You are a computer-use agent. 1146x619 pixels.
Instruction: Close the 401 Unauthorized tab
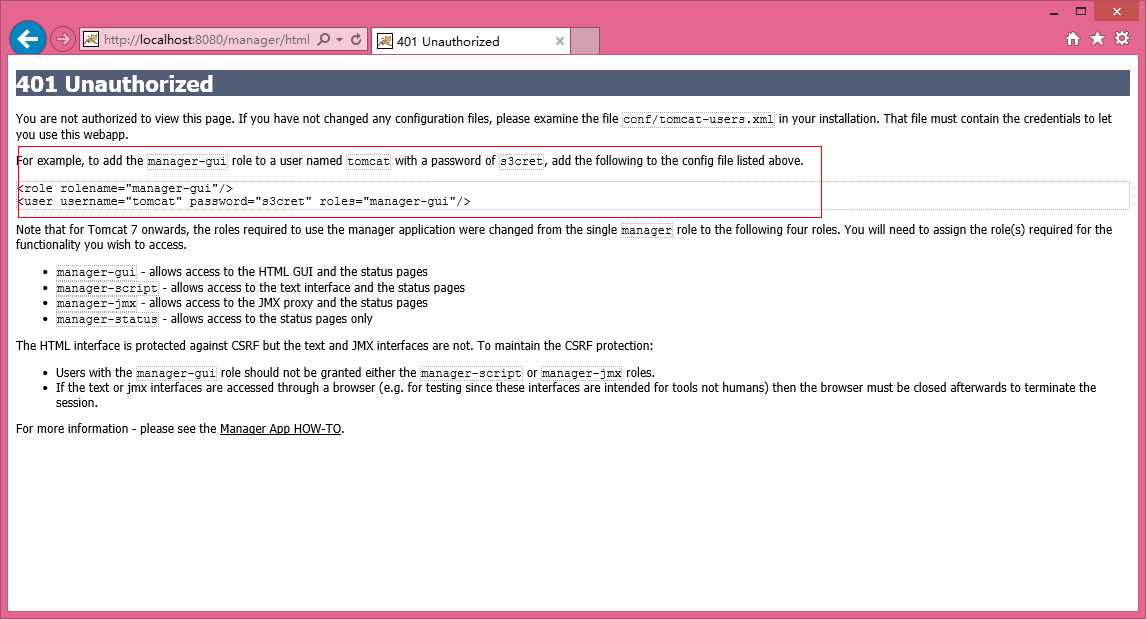pyautogui.click(x=560, y=41)
